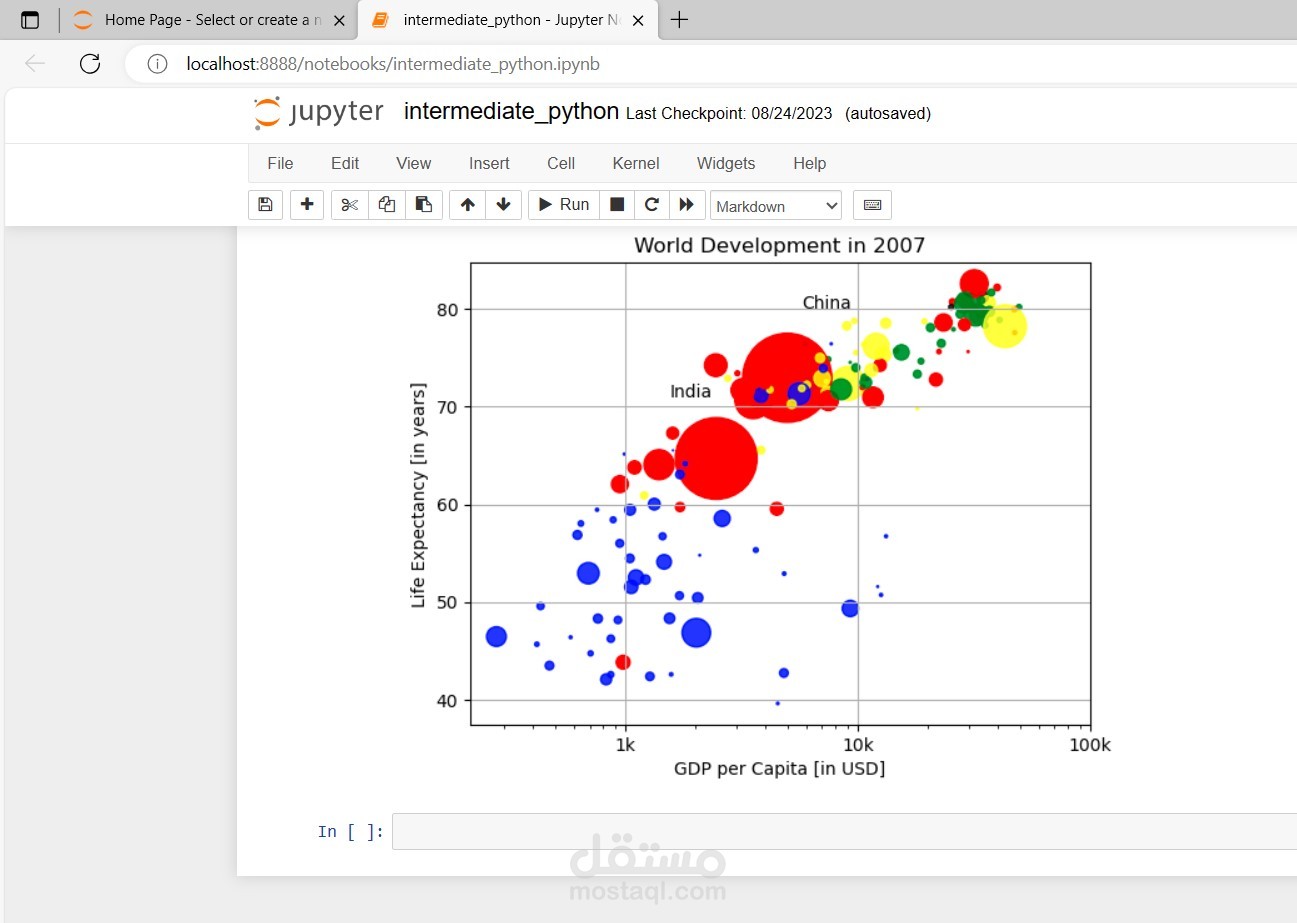This screenshot has height=923, width=1297.
Task: Move selected cell up arrow
Action: pyautogui.click(x=467, y=205)
